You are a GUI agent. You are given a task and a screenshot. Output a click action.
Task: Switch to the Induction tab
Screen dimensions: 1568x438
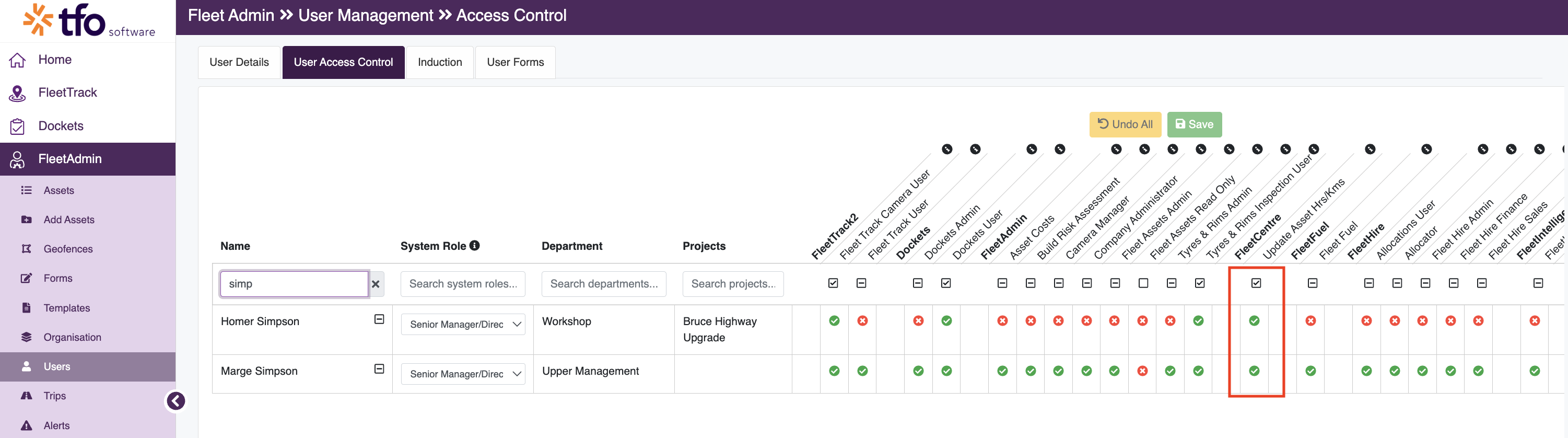coord(440,62)
